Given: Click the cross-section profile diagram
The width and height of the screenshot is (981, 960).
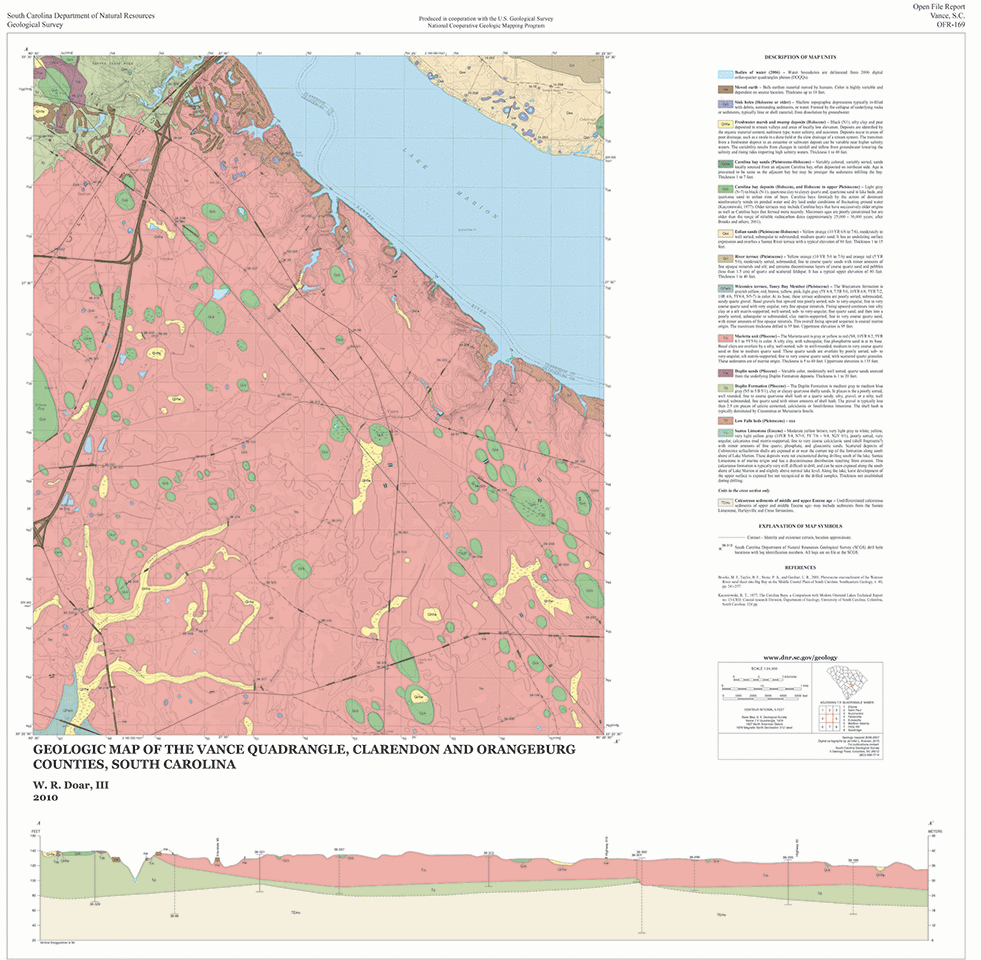Looking at the screenshot, I should (x=488, y=880).
